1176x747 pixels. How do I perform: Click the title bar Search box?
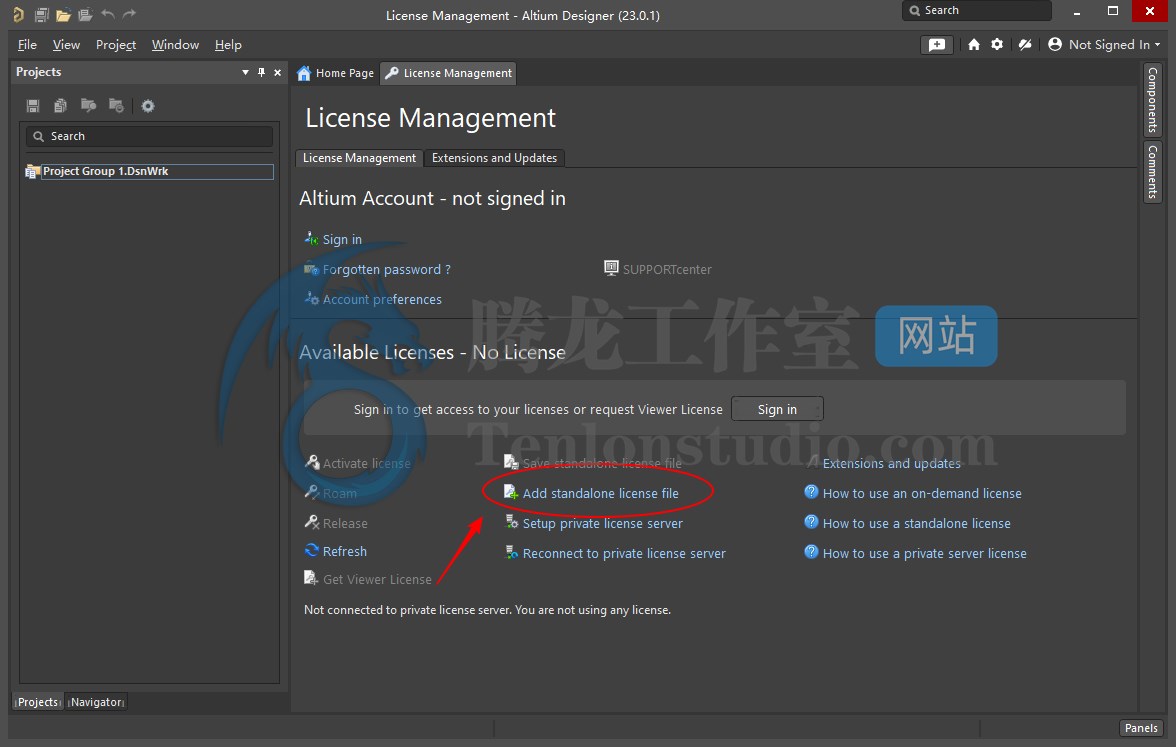[x=976, y=10]
